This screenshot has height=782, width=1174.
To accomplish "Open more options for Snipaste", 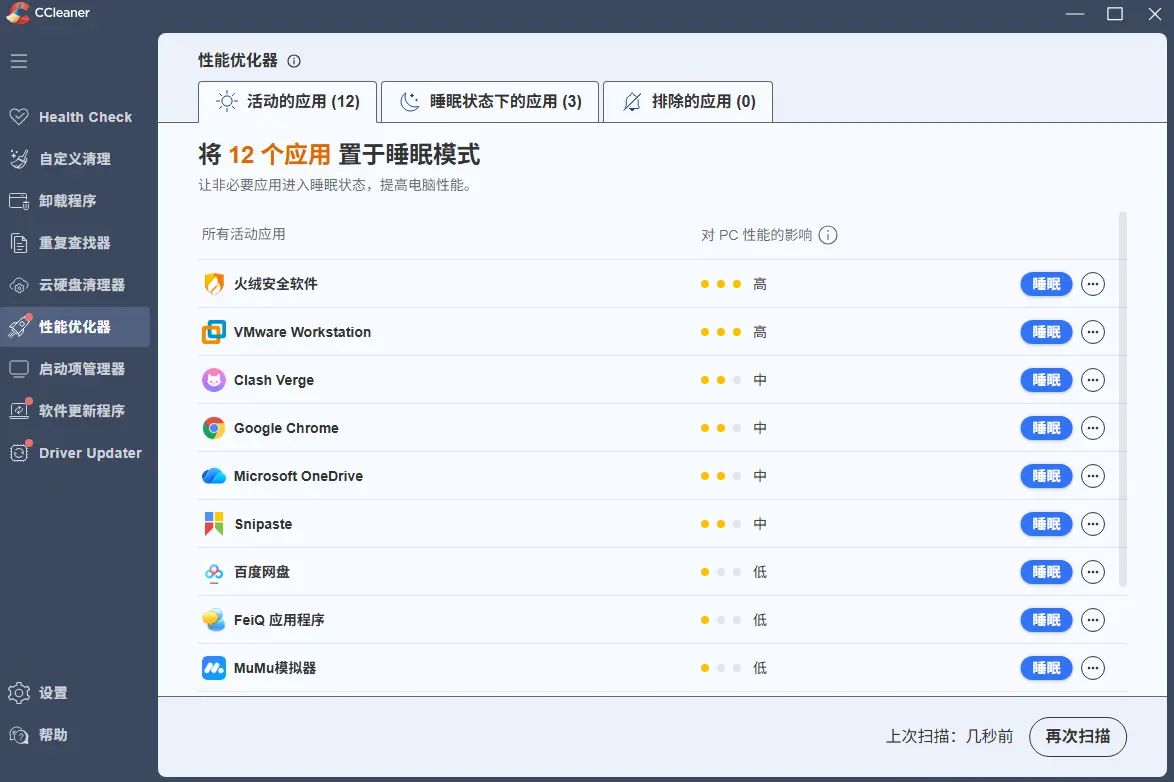I will click(1093, 524).
